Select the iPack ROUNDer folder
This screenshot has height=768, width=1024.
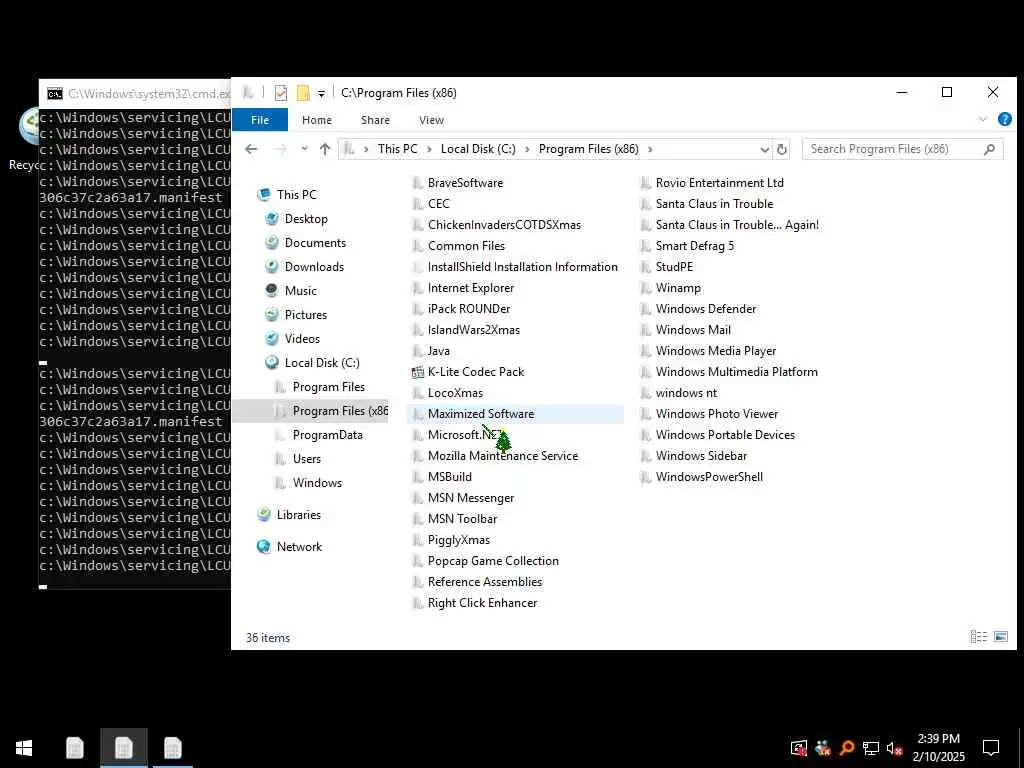click(x=469, y=309)
